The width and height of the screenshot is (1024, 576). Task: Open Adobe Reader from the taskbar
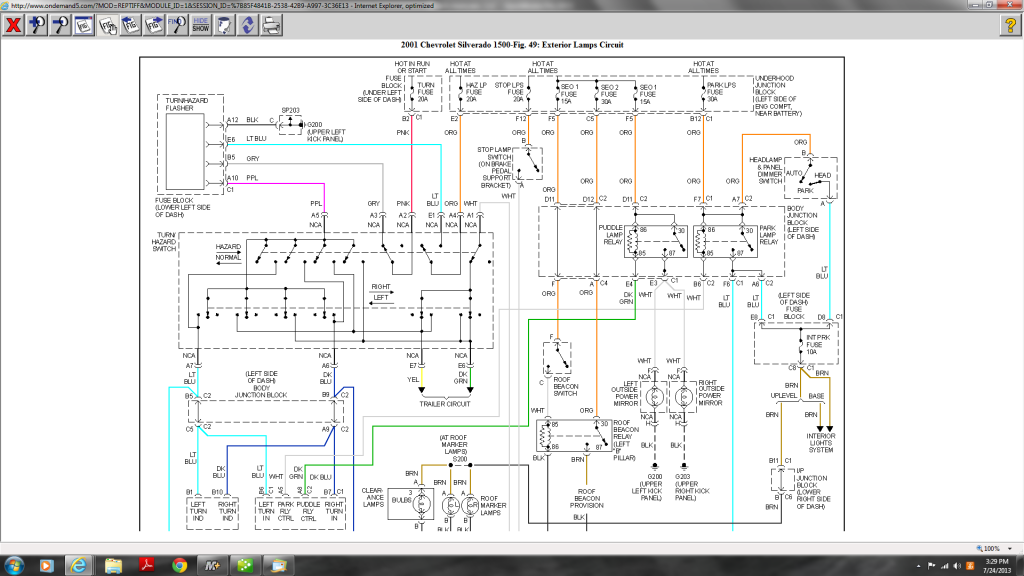[146, 566]
